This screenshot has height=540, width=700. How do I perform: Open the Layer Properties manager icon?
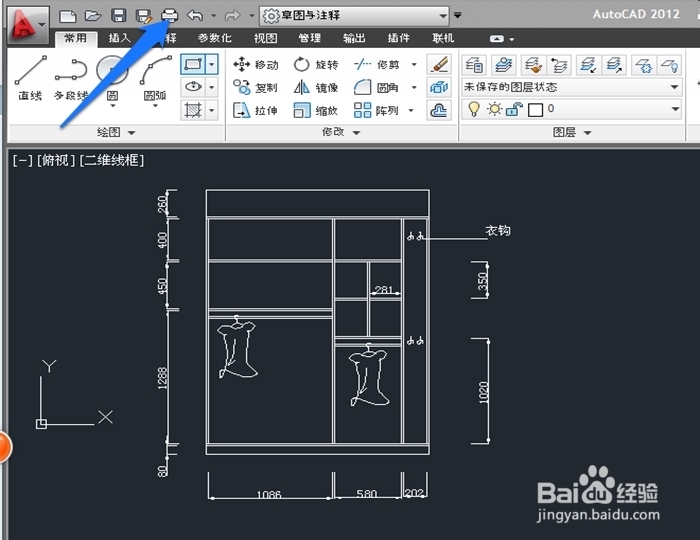474,65
